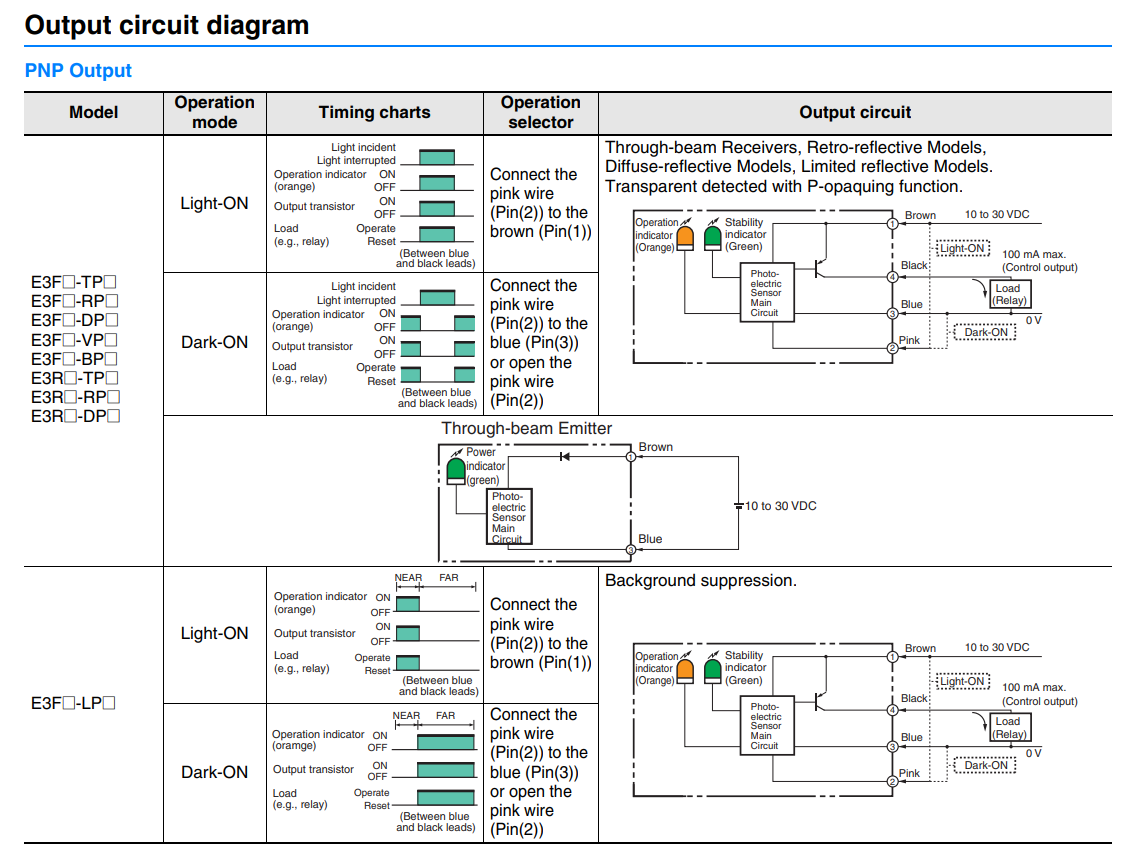Click "Black" wire label in top output circuit
The image size is (1123, 850).
[914, 265]
